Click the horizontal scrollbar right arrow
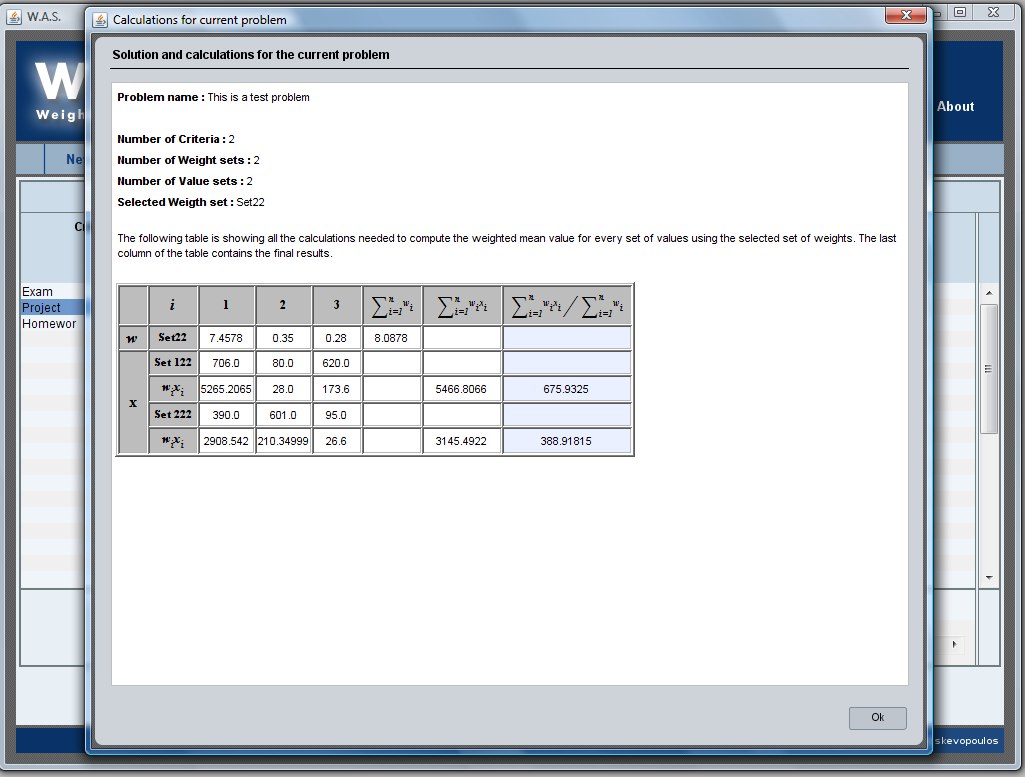The image size is (1025, 777). tap(954, 644)
